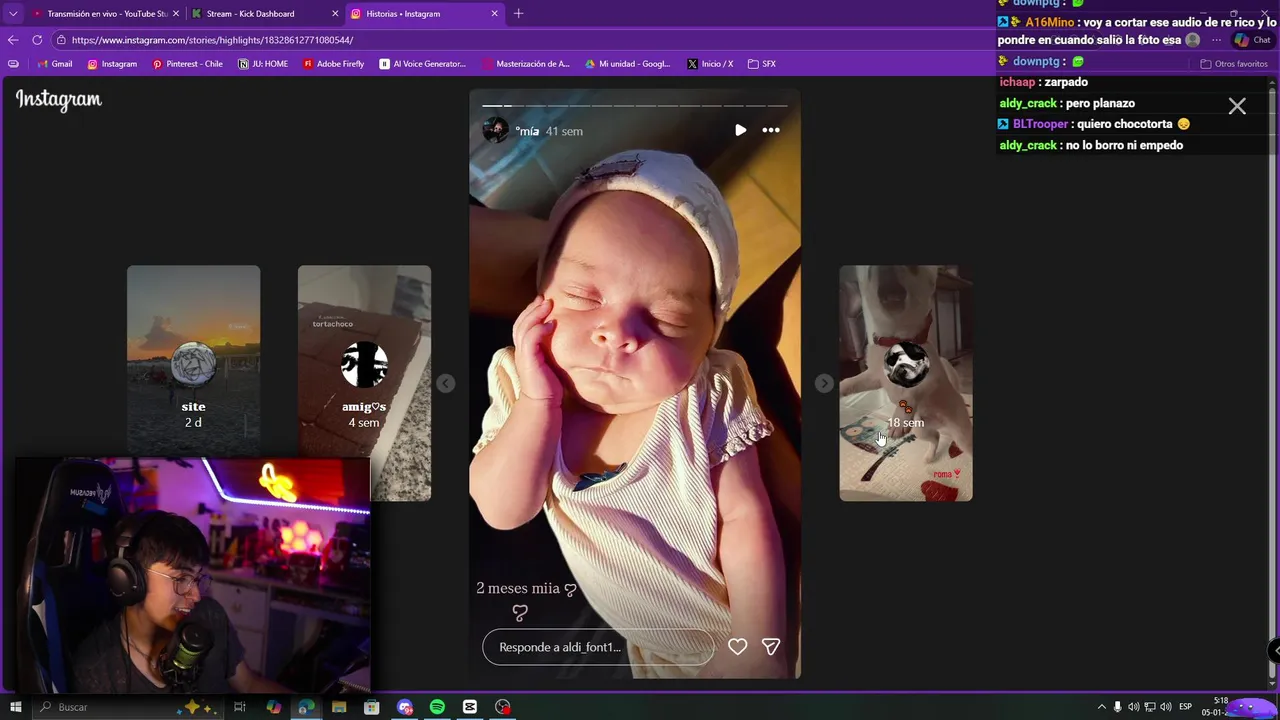Open the 'Mi unidad - Googl...' bookmark
The image size is (1280, 720).
point(627,64)
